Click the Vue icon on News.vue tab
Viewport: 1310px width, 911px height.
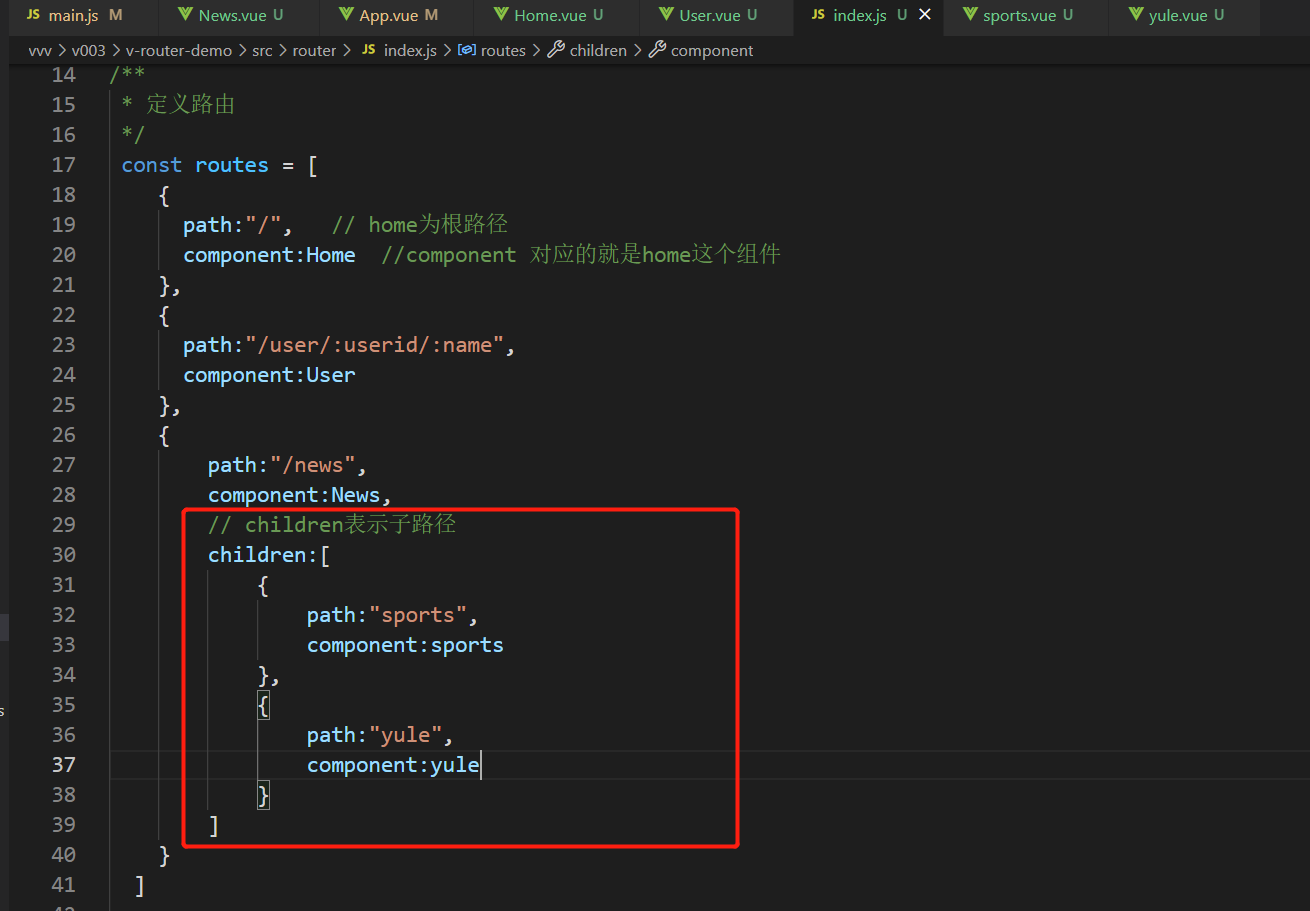tap(185, 15)
